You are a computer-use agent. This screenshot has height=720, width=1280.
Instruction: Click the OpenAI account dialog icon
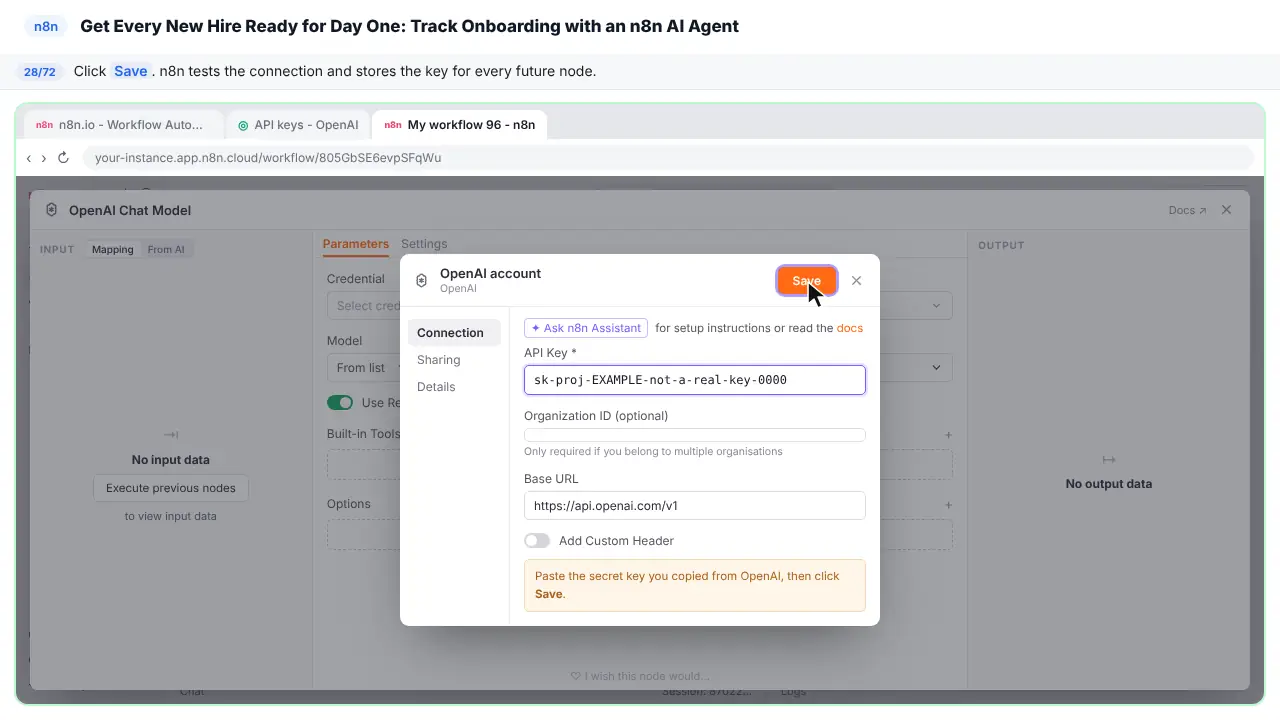[421, 281]
